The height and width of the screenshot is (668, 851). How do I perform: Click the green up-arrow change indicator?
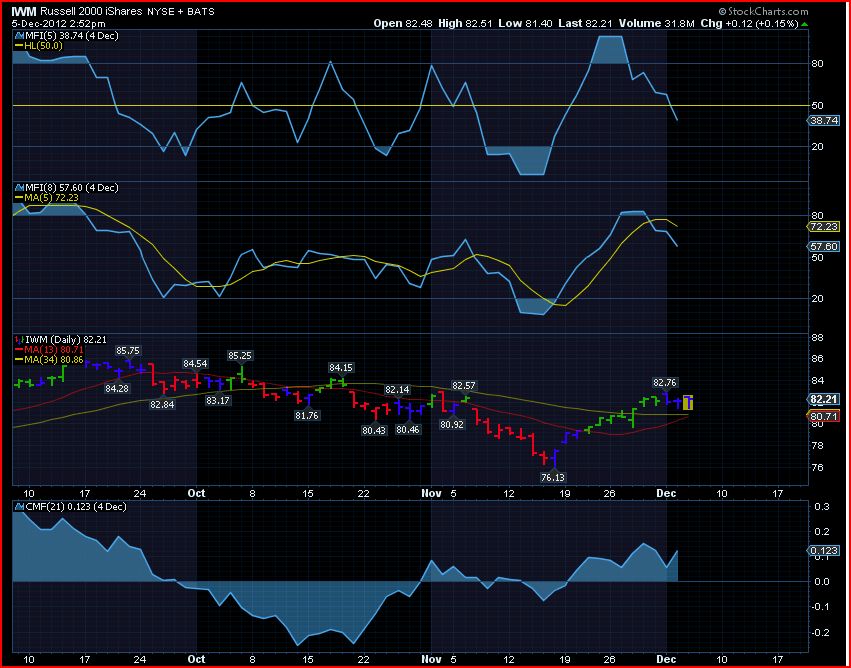click(x=804, y=24)
